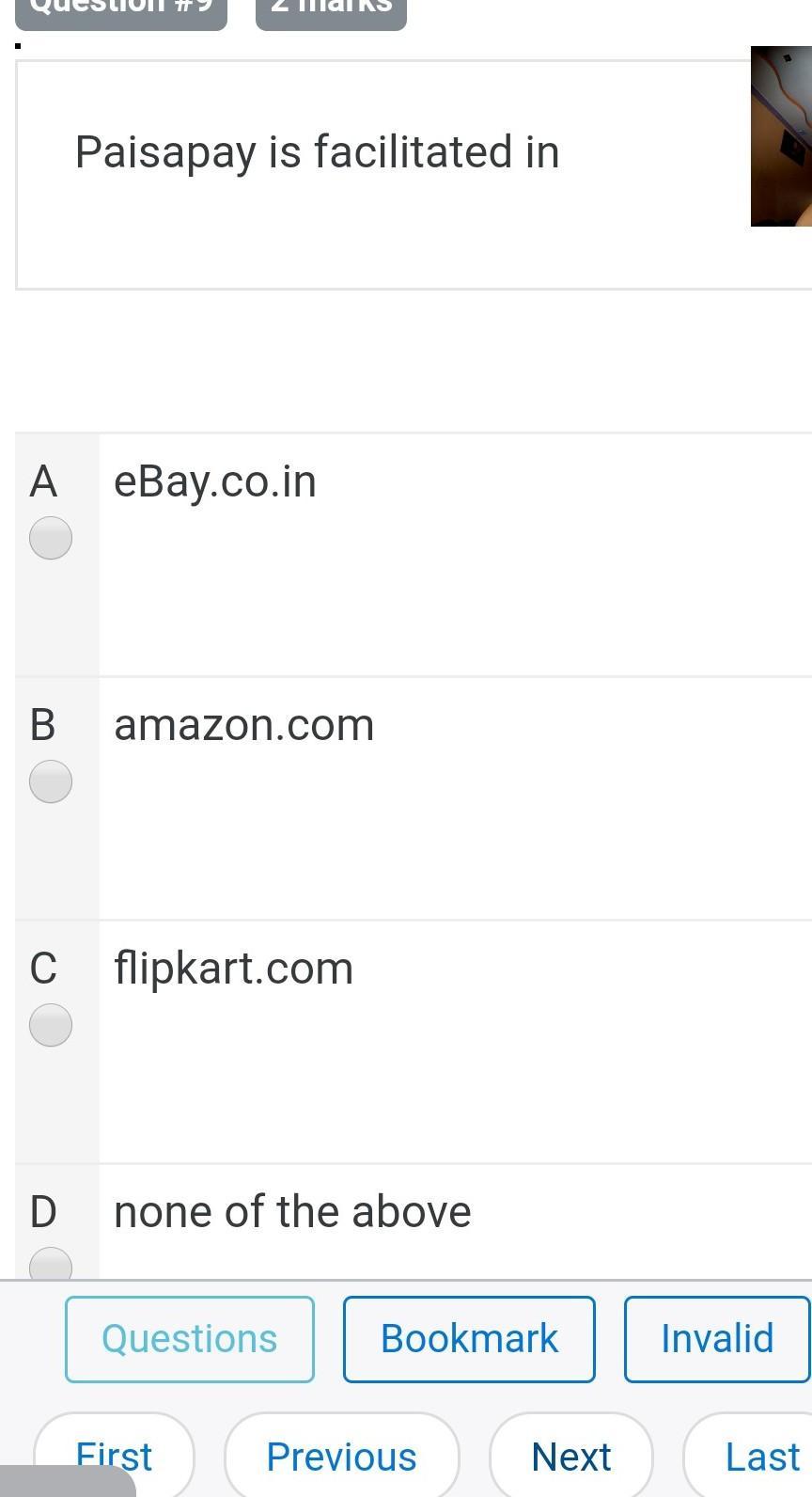Select radio button for option B
The height and width of the screenshot is (1497, 812).
51,781
